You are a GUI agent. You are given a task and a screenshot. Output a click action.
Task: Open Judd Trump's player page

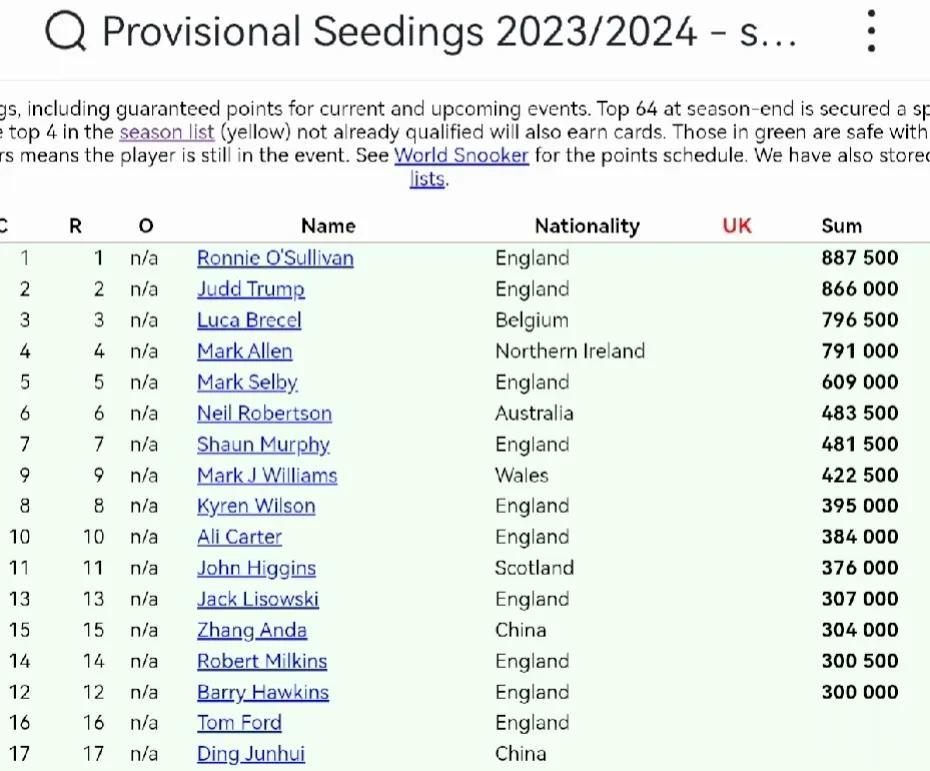250,289
